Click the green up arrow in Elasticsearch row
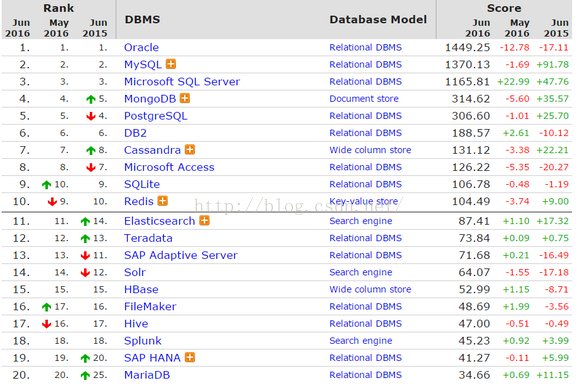 85,221
